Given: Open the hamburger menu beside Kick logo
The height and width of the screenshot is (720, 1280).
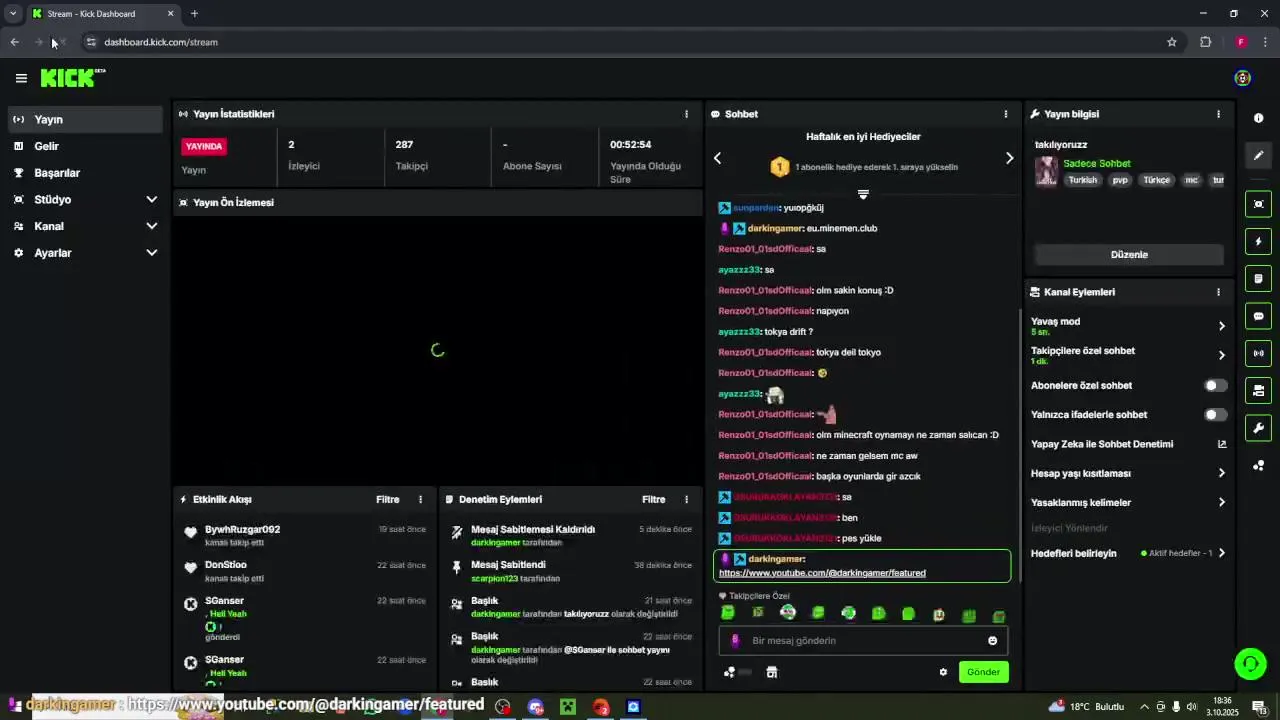Looking at the screenshot, I should [21, 78].
